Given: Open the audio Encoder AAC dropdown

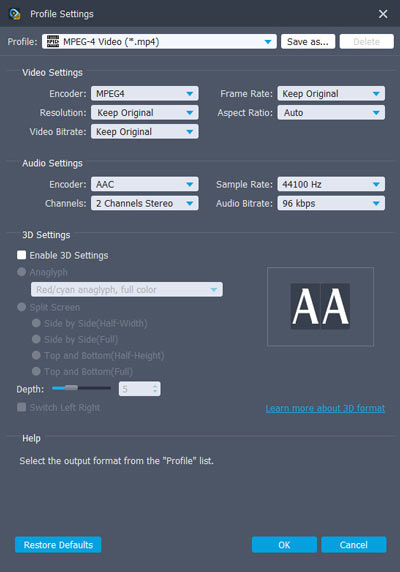Looking at the screenshot, I should click(x=145, y=184).
